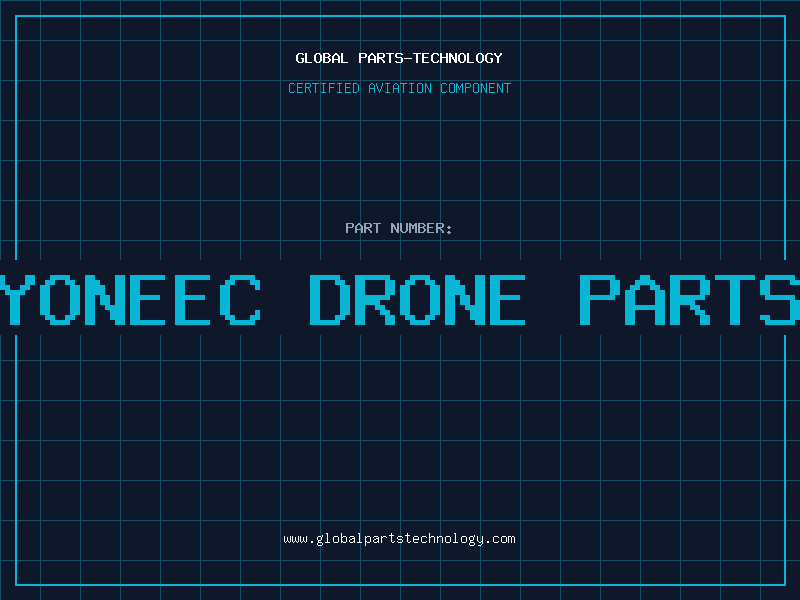Select the large word YONEEC
The image size is (800, 600).
click(130, 300)
